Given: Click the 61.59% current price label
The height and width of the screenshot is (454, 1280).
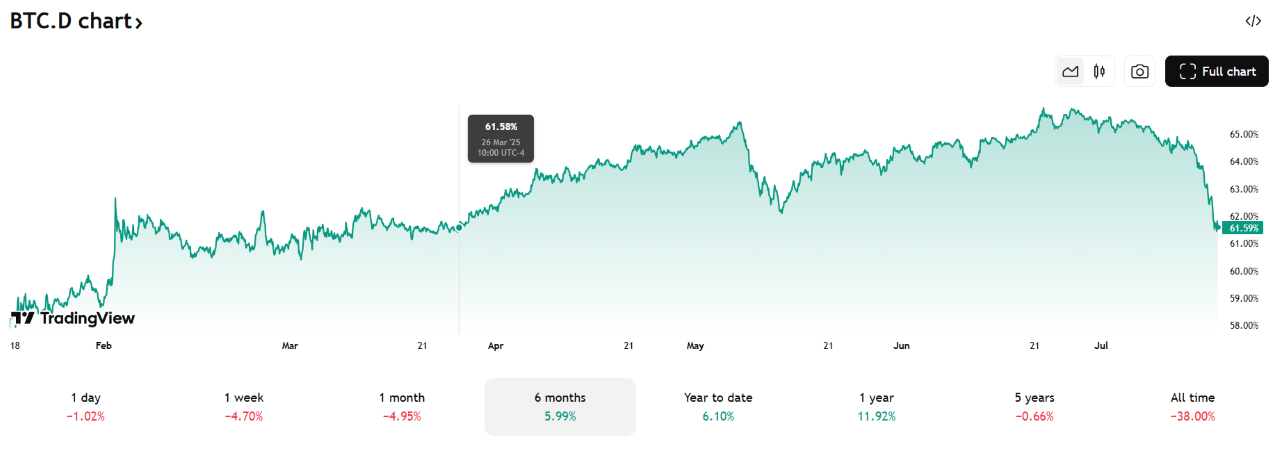Looking at the screenshot, I should click(x=1239, y=228).
